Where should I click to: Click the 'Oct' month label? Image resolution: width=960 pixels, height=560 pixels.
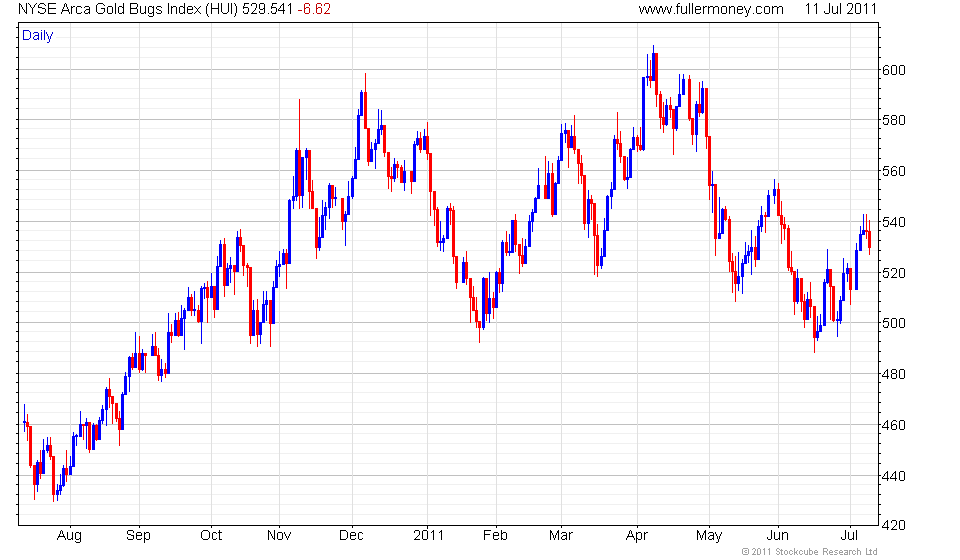coord(211,536)
